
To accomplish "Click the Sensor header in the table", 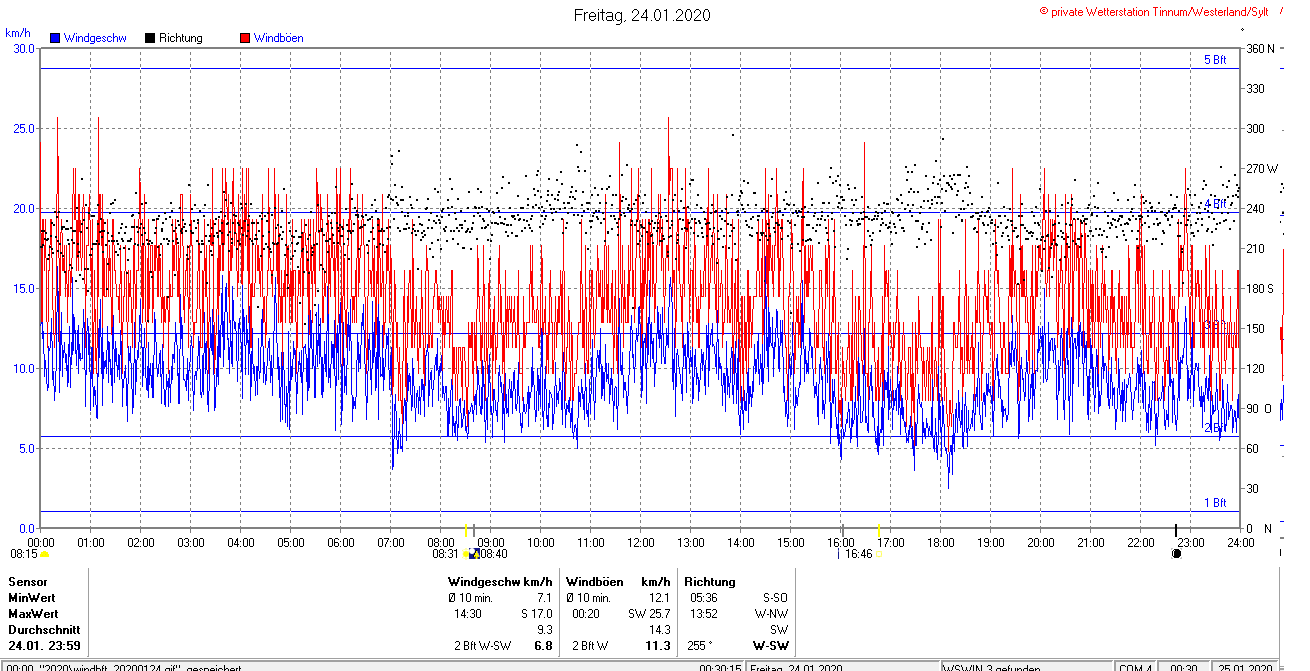I will coord(28,582).
